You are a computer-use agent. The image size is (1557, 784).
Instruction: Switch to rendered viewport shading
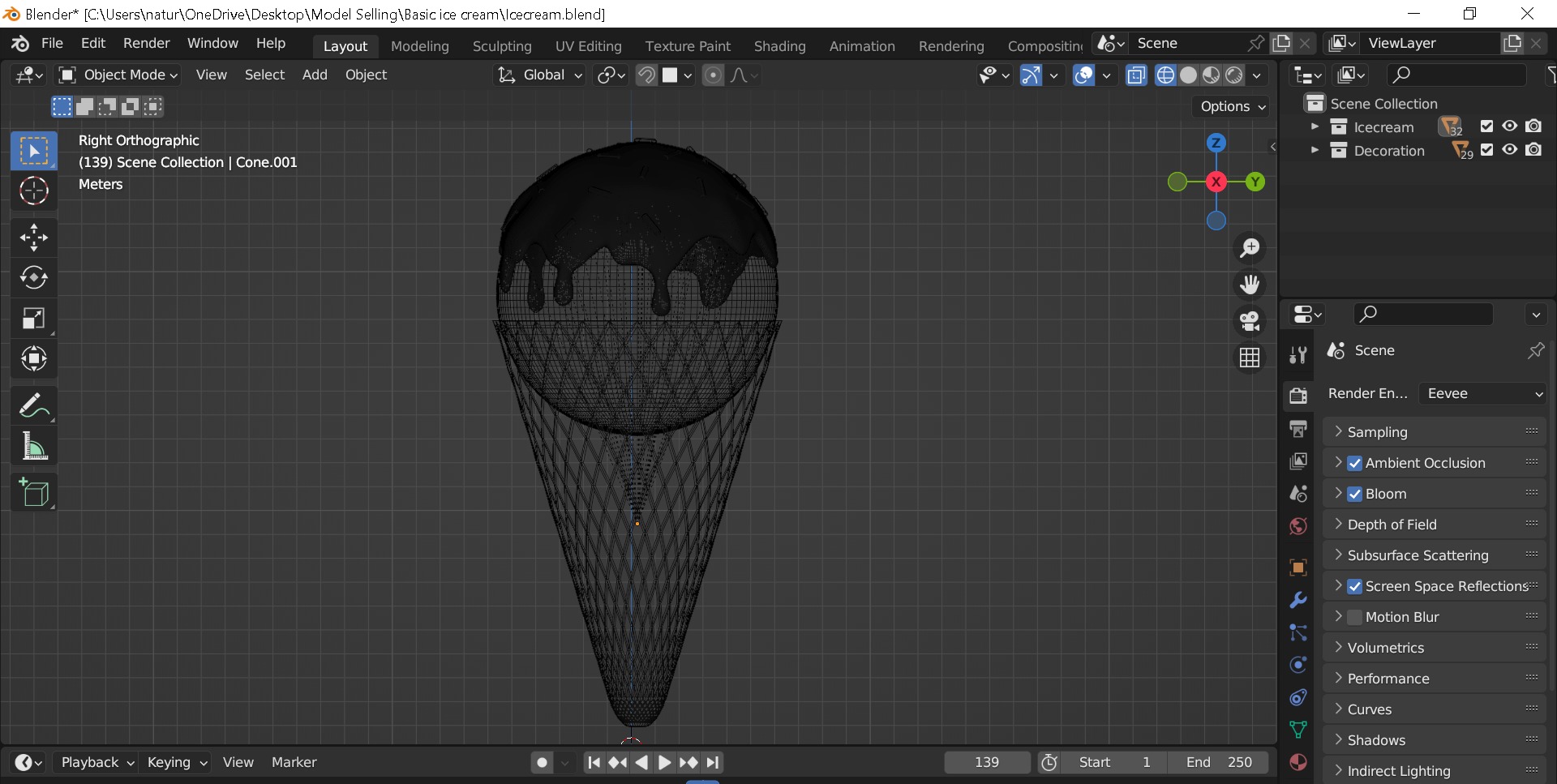pos(1233,75)
